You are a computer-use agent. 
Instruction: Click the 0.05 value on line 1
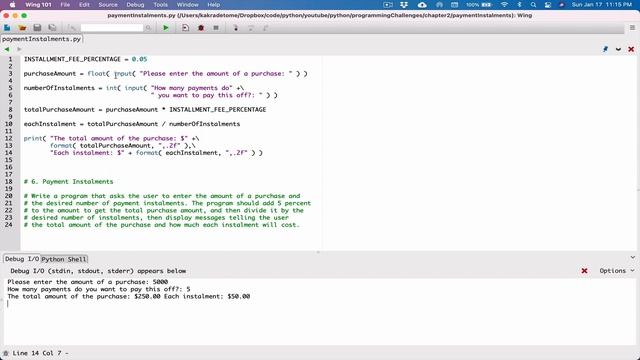click(139, 59)
